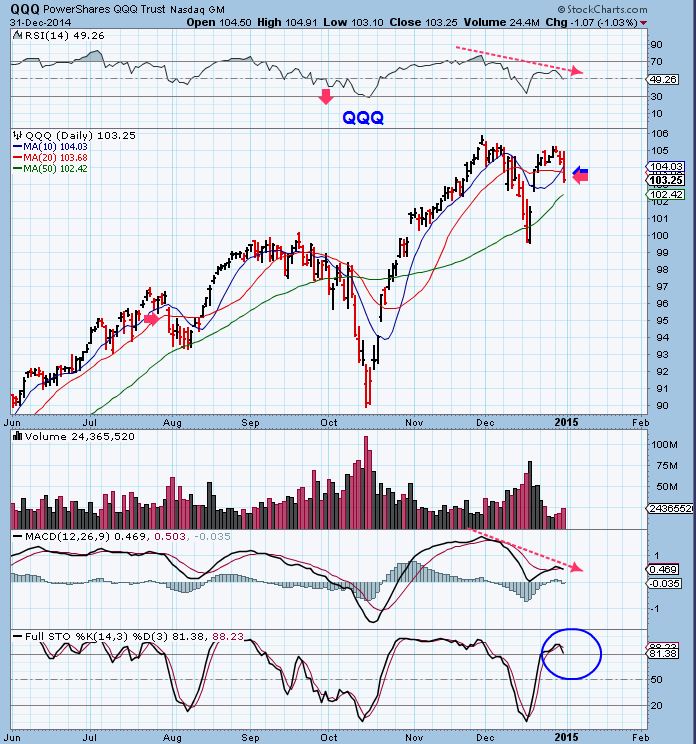Click the Low 103.10 value
The width and height of the screenshot is (696, 744).
pyautogui.click(x=353, y=22)
